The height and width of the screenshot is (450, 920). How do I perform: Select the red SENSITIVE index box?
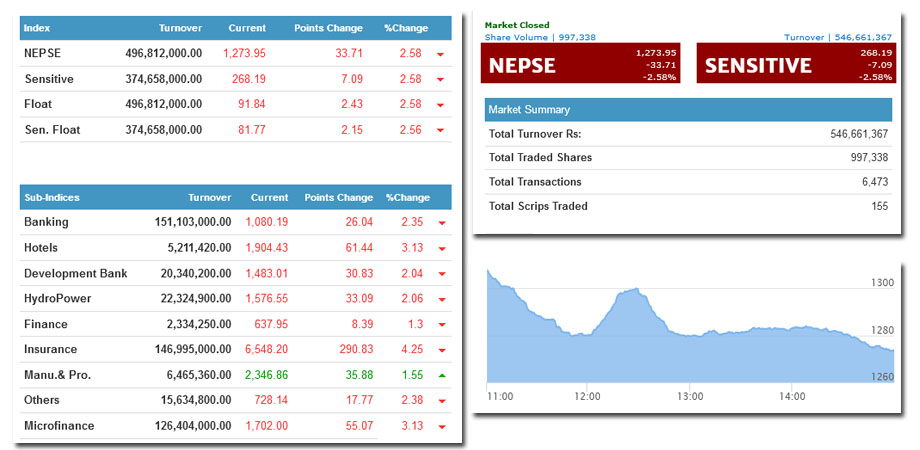tap(793, 64)
